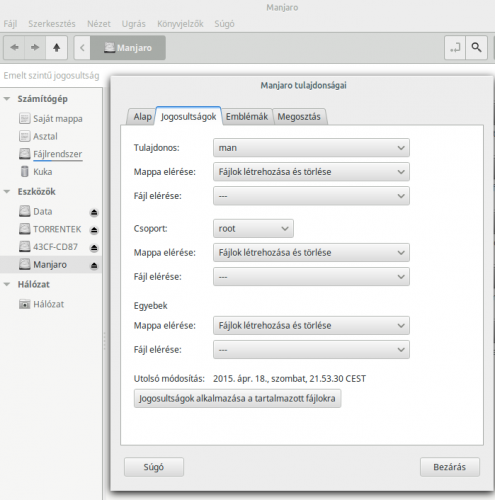Click the Súgó help button in dialog
This screenshot has height=500, width=495.
(x=154, y=467)
